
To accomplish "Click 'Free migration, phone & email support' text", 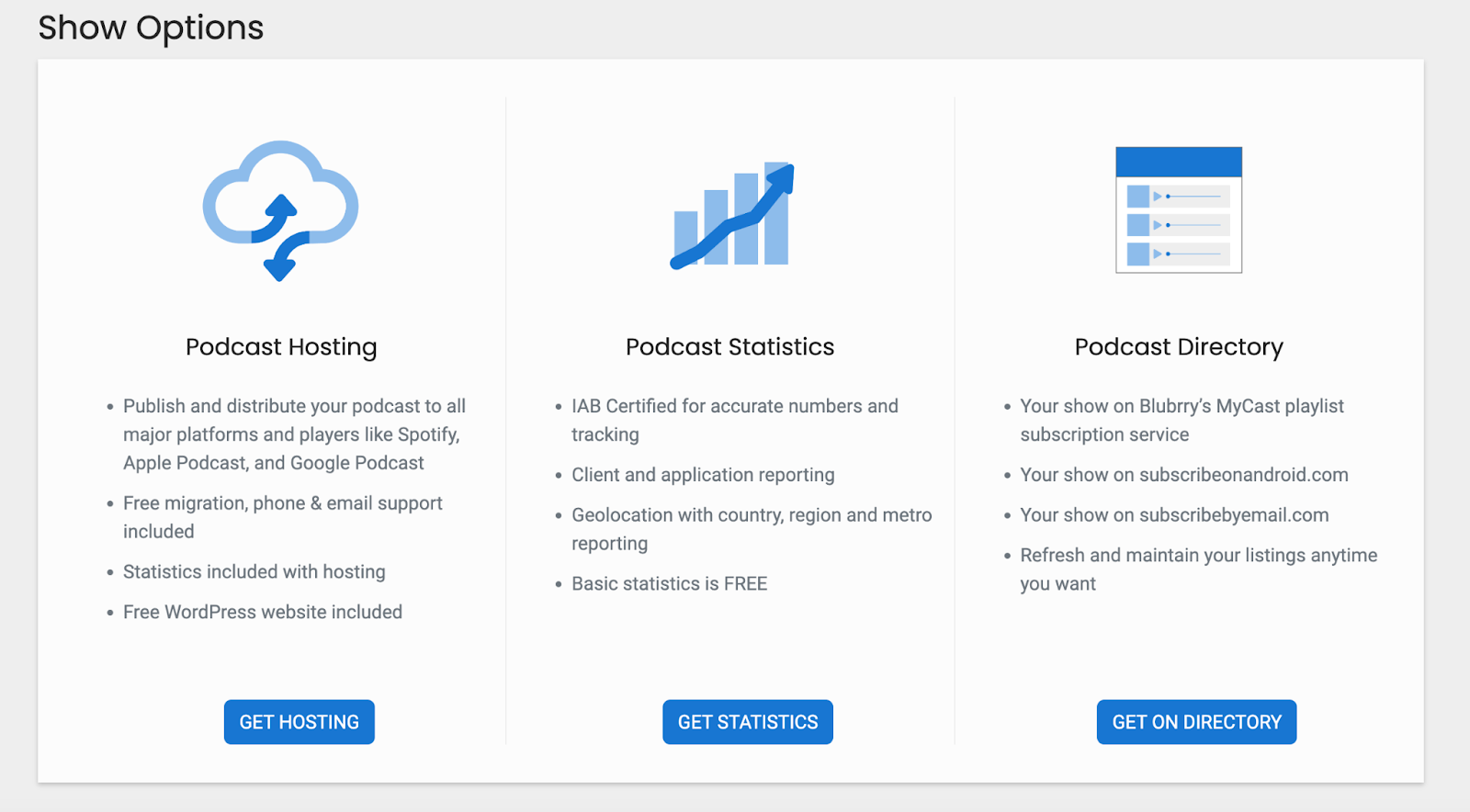I will tap(283, 517).
